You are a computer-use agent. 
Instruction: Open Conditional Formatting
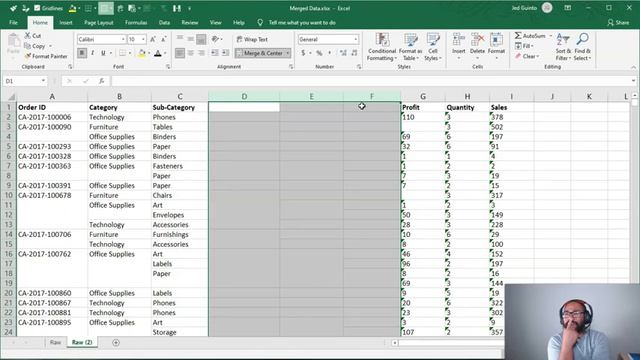pyautogui.click(x=382, y=47)
